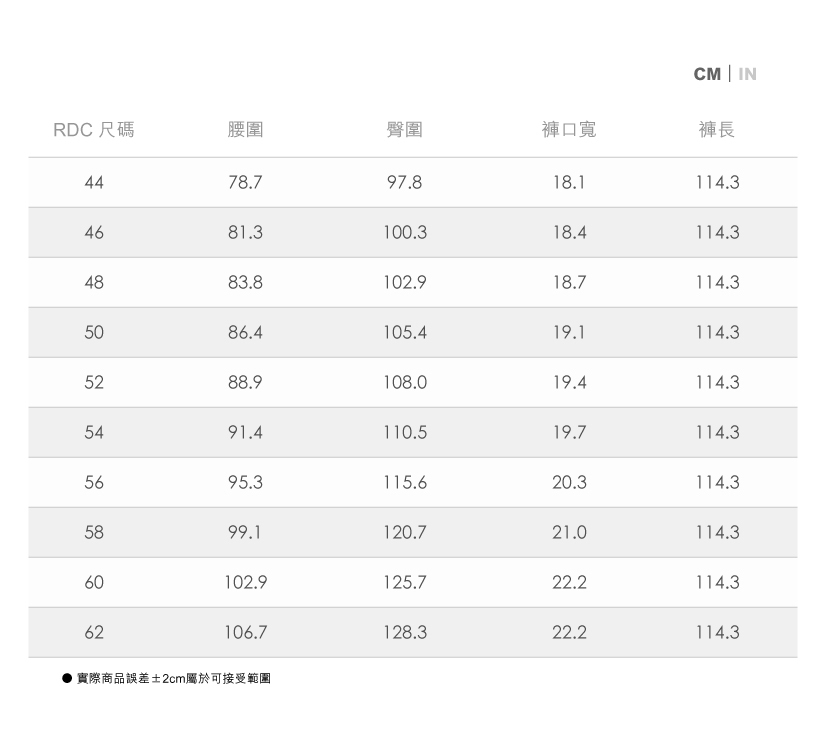Screen dimensions: 825x750
Task: Click the 臀圍 column header
Action: (x=404, y=130)
